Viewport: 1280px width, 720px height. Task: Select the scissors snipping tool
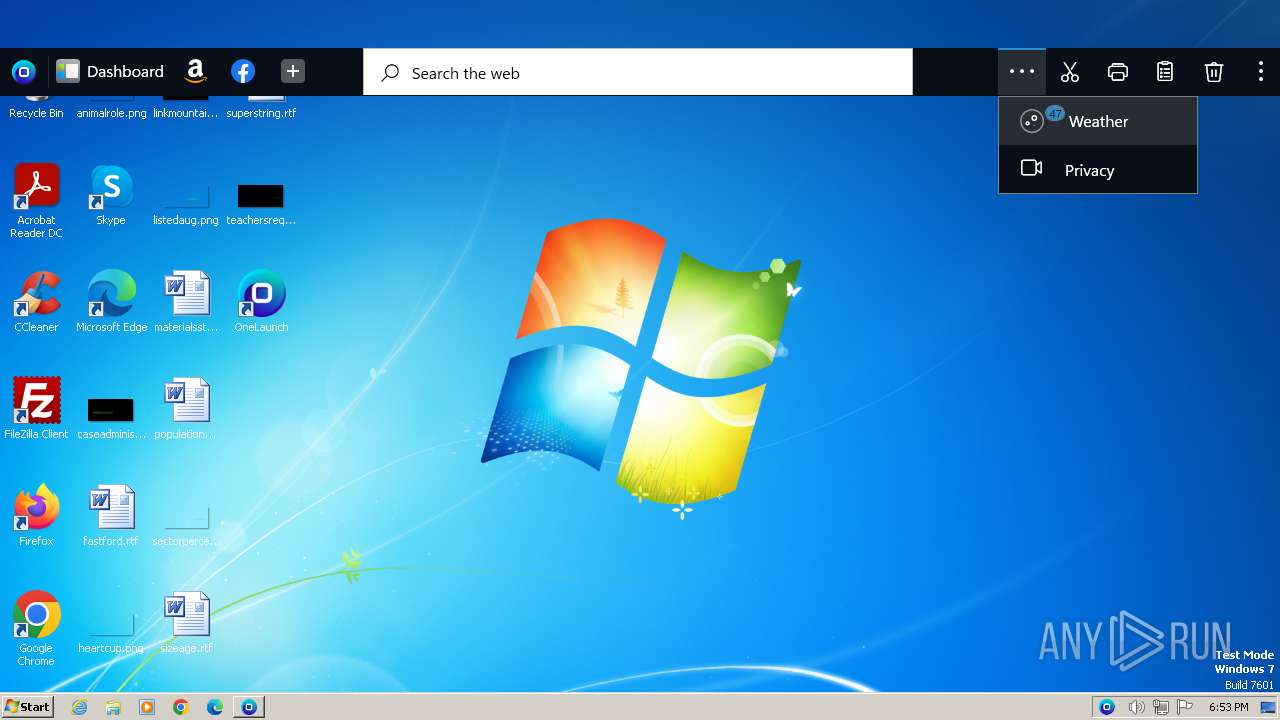1070,72
